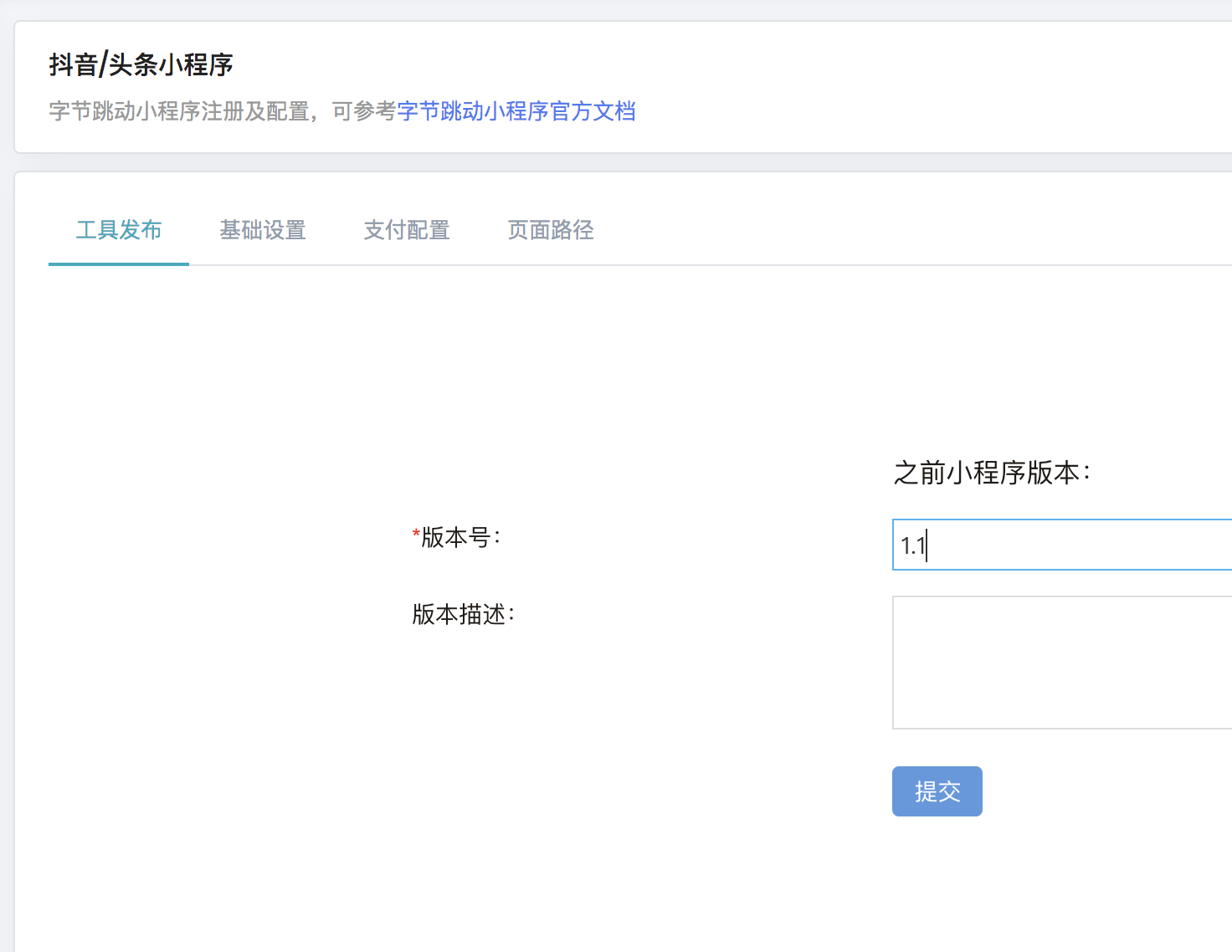Switch to the 工具发布 tab
The image size is (1232, 952).
[119, 230]
